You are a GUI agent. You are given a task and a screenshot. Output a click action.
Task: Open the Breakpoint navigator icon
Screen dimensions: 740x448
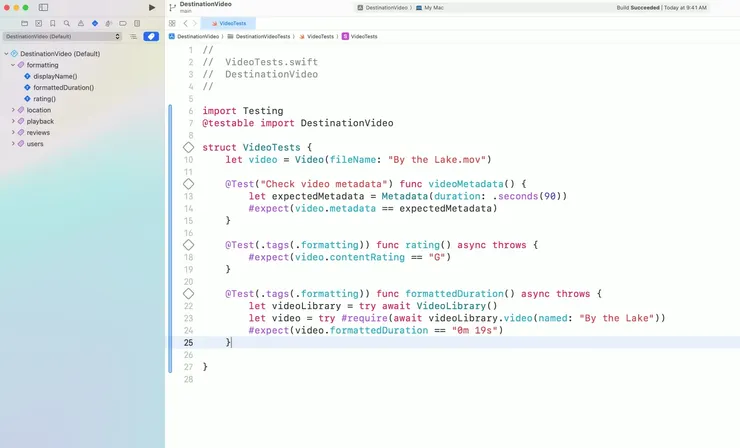[123, 23]
